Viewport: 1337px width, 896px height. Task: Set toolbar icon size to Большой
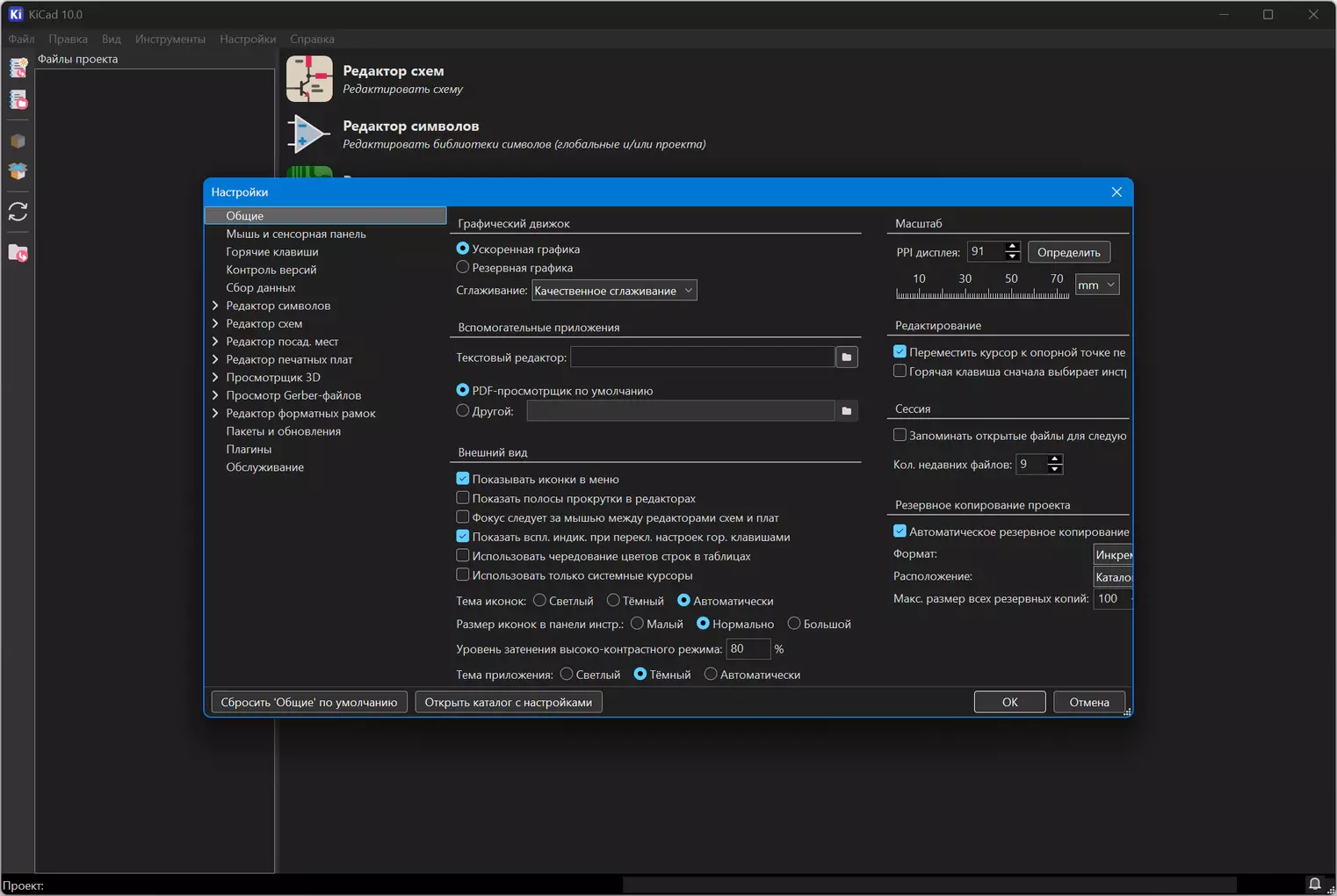tap(794, 624)
